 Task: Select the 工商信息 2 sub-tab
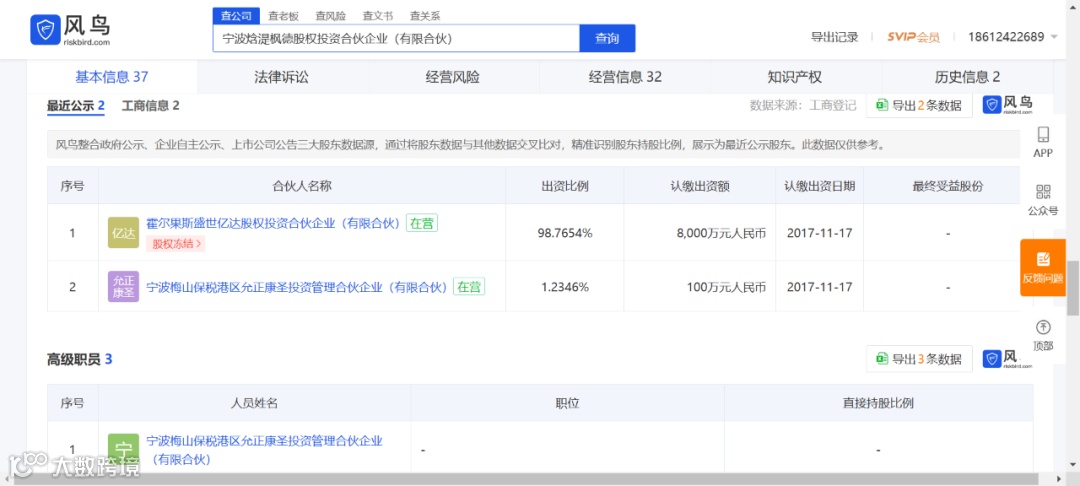point(151,106)
